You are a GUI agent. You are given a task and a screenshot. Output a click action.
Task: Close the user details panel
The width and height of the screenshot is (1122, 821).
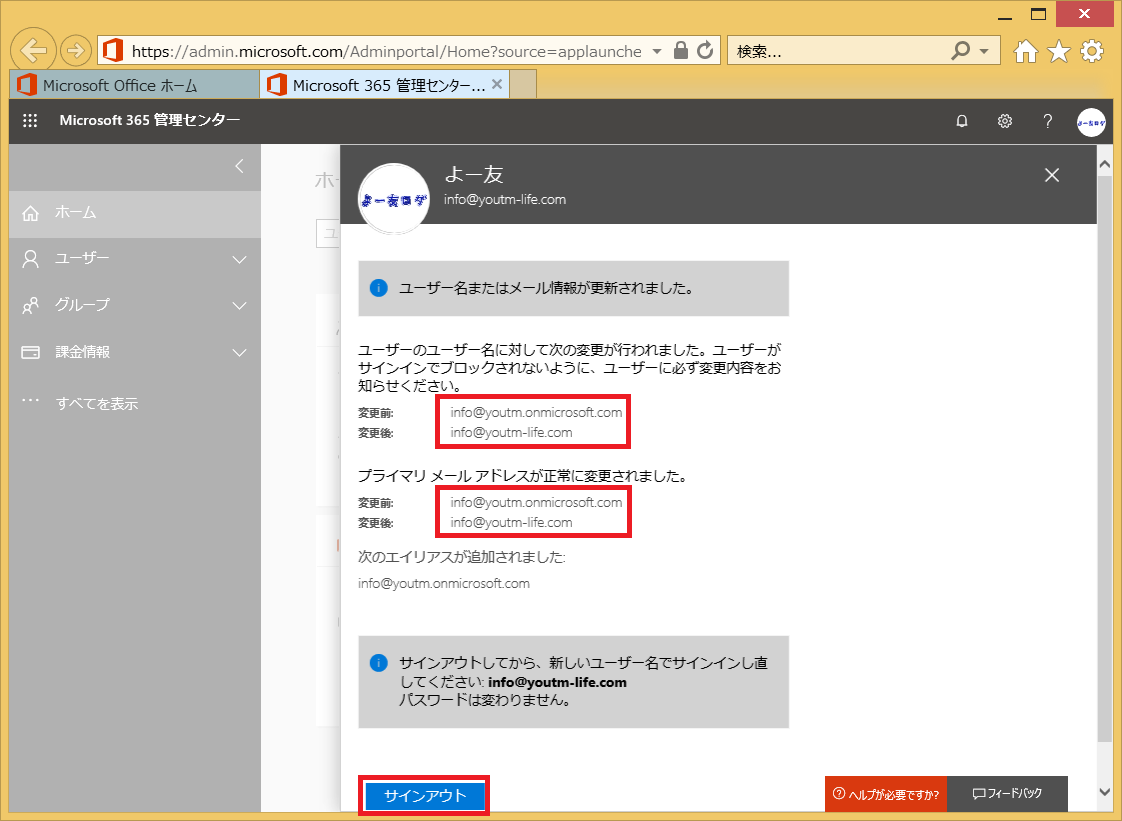(x=1051, y=175)
